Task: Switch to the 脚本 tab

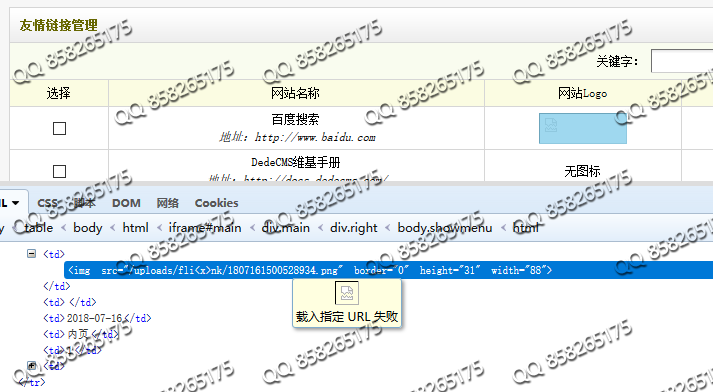Action: point(84,203)
